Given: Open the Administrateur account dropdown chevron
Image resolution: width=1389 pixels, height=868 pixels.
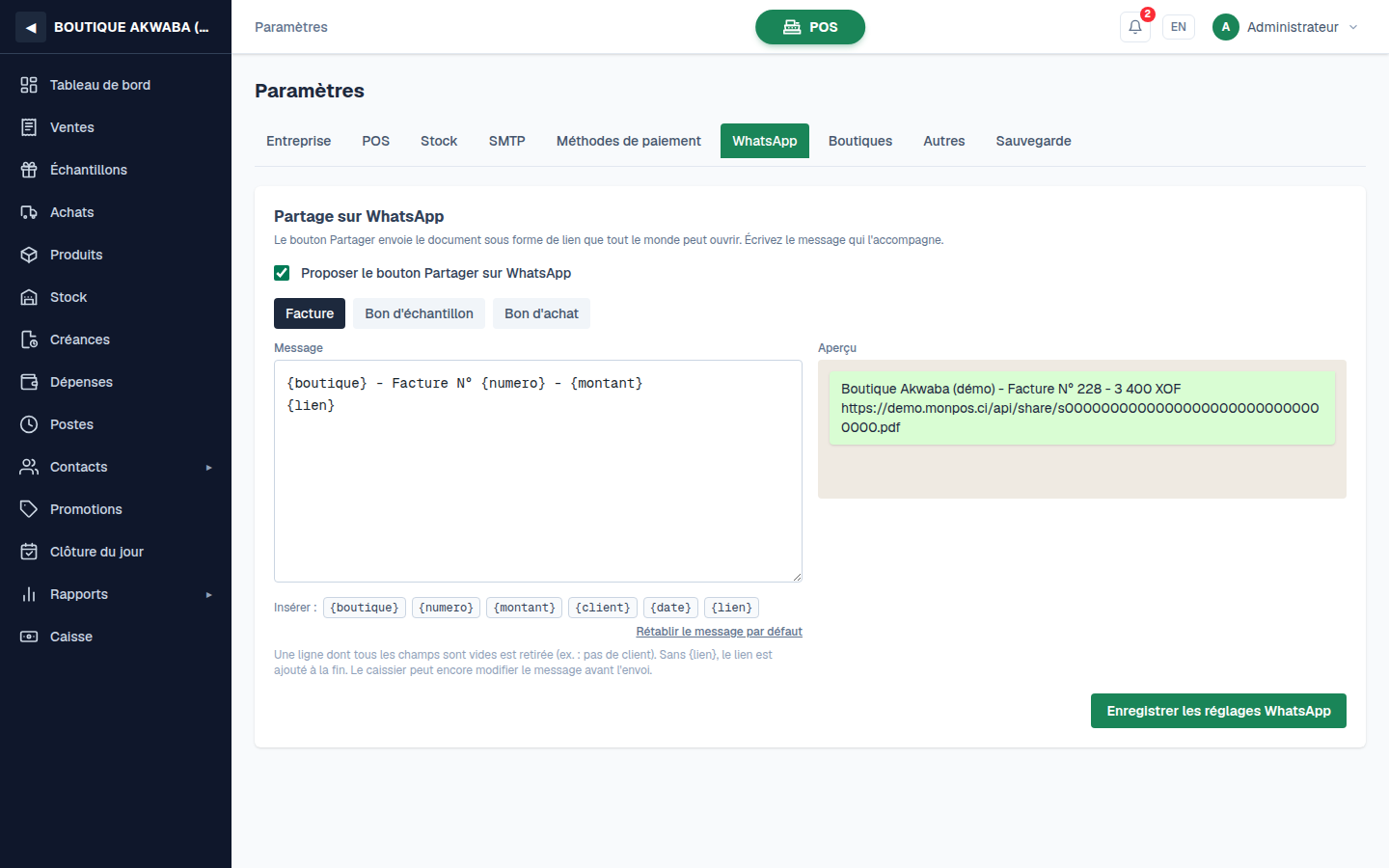Looking at the screenshot, I should point(1353,27).
